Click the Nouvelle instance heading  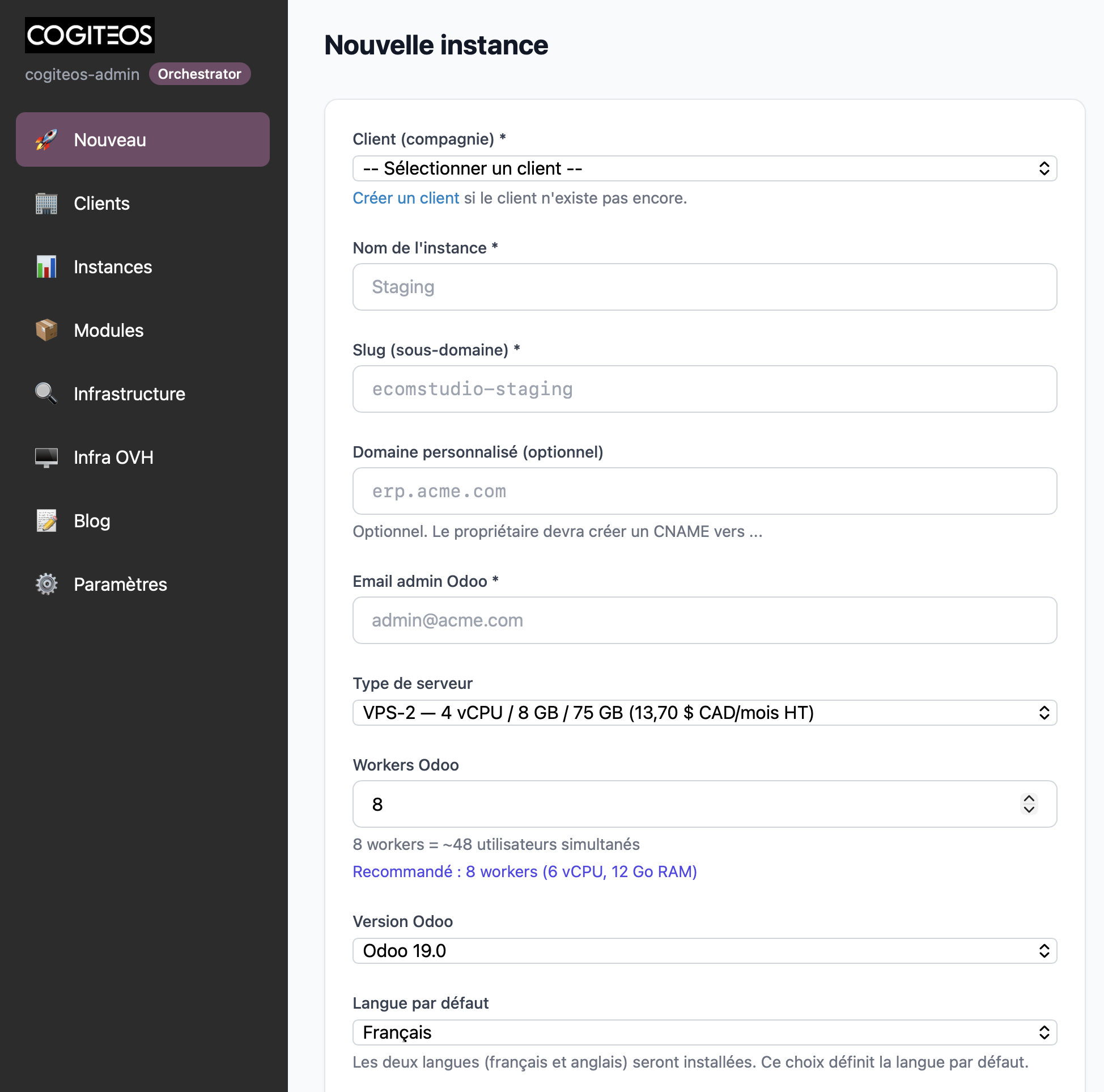click(436, 45)
